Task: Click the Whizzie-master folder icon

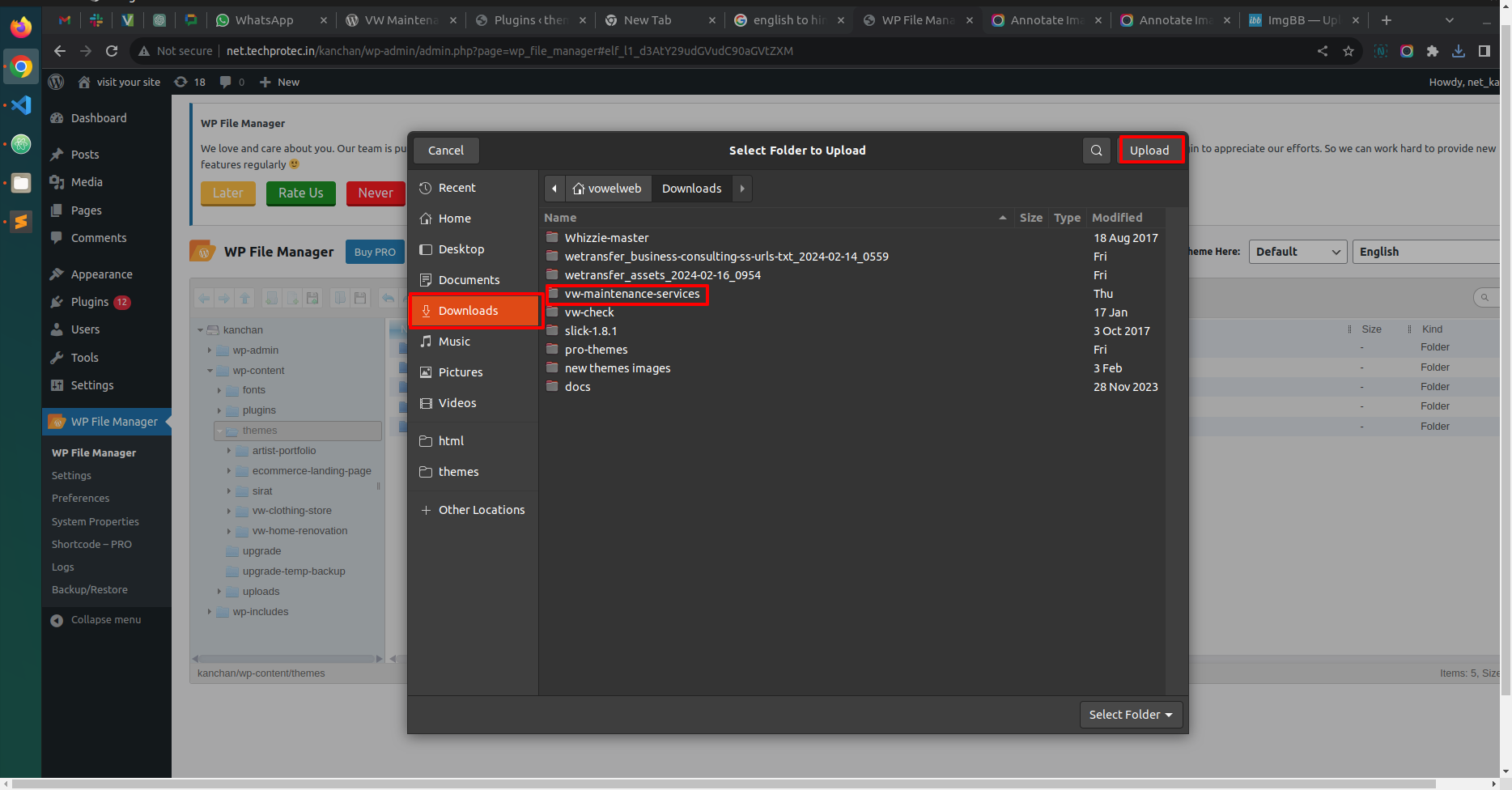Action: coord(553,238)
